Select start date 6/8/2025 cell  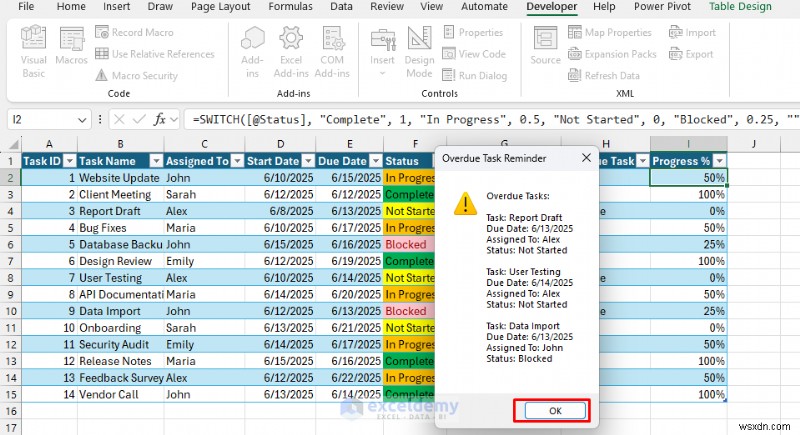pos(281,211)
